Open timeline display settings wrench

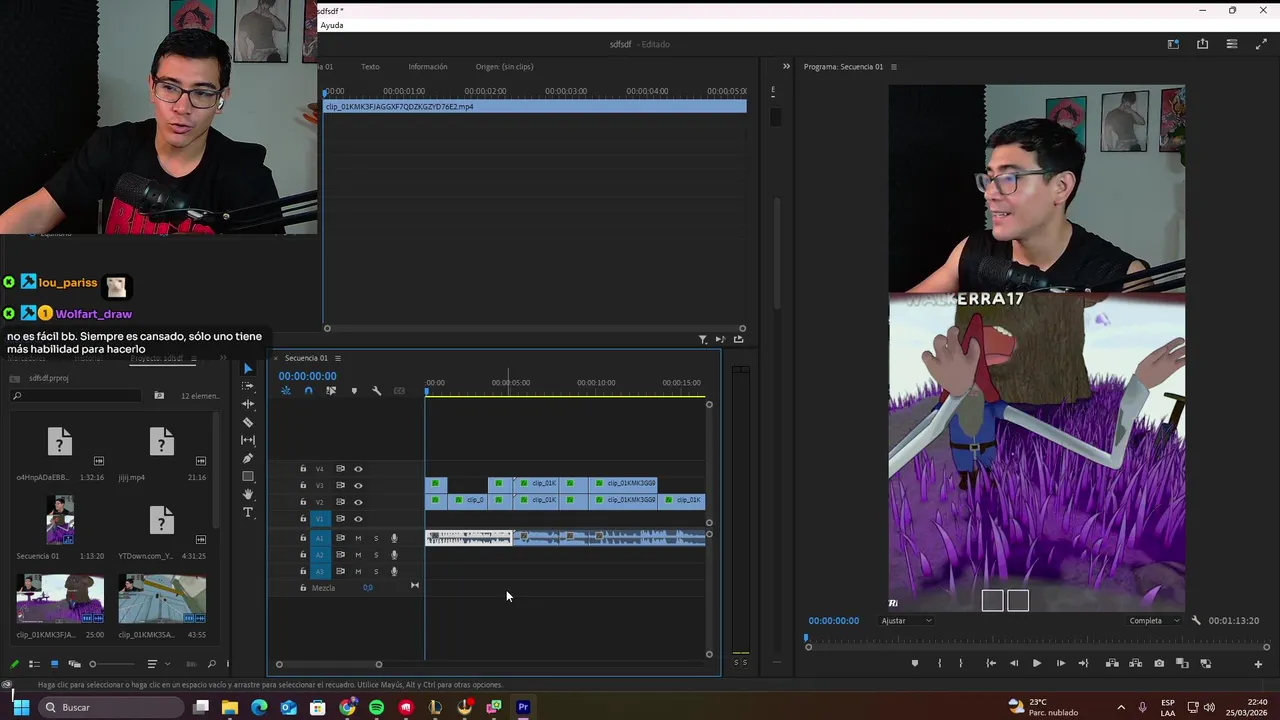376,391
